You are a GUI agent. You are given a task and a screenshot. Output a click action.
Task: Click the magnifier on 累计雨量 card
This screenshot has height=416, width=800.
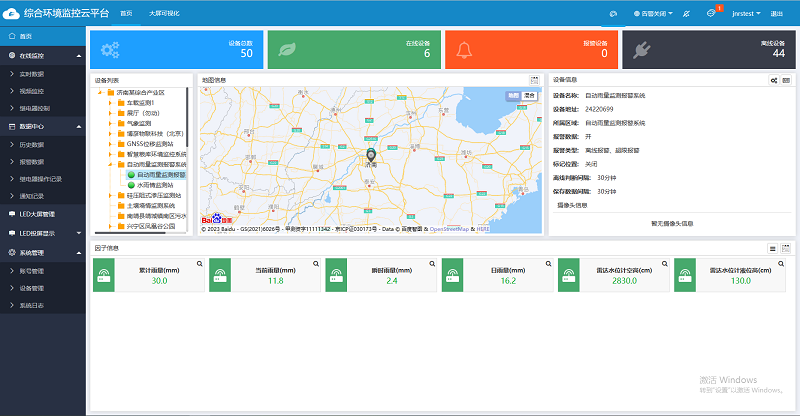[x=199, y=264]
